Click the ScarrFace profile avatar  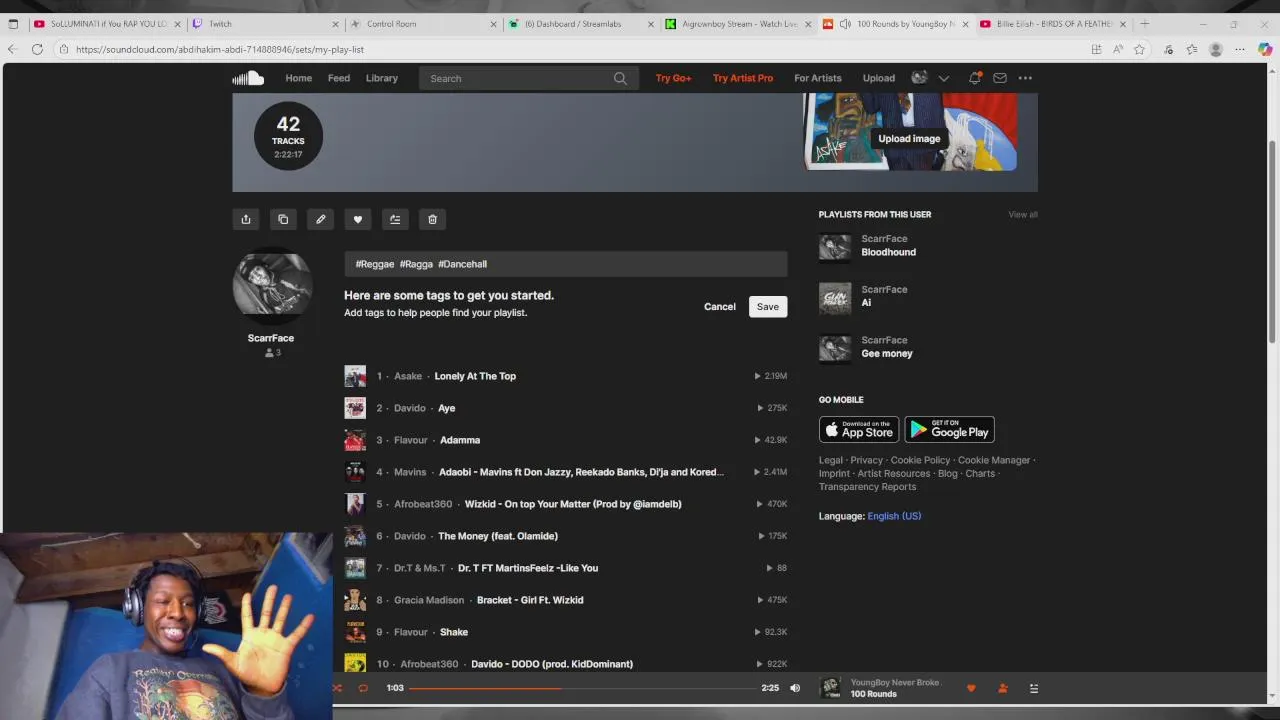272,287
